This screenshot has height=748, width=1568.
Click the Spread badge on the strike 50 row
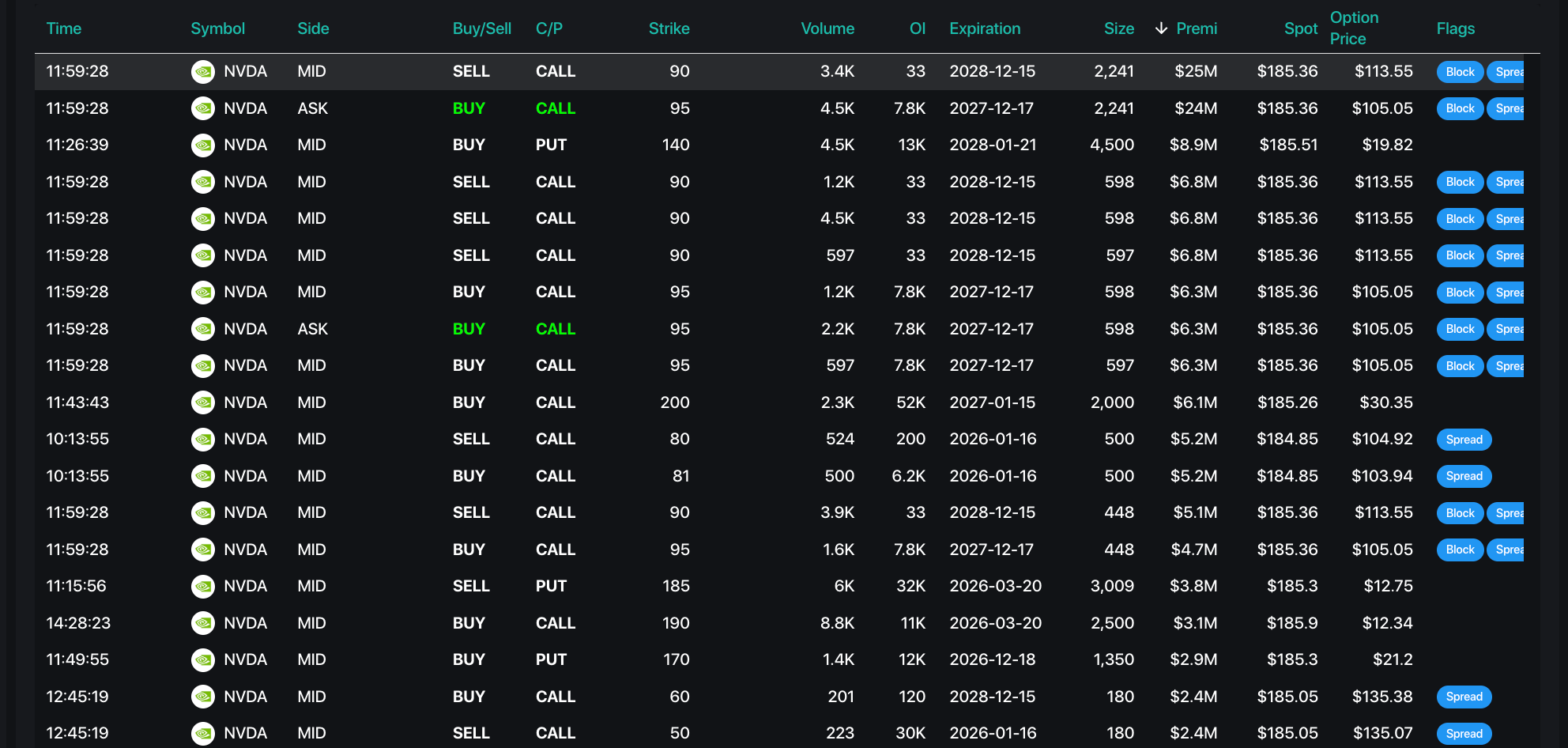point(1464,734)
